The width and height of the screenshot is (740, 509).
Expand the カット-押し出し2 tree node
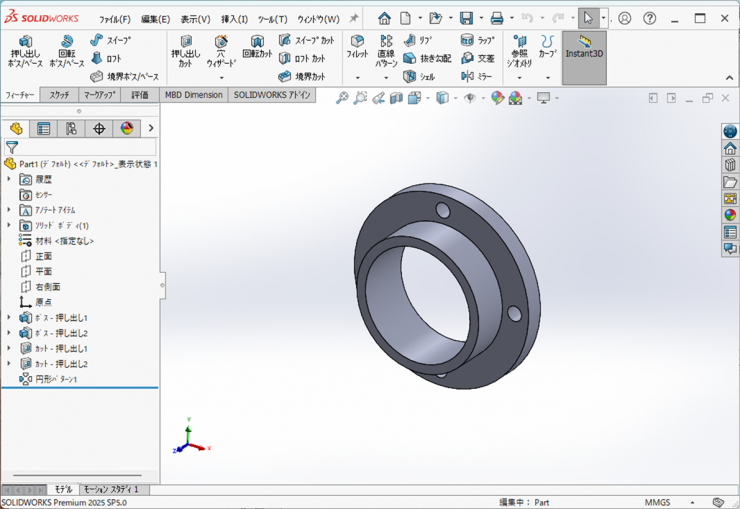point(9,364)
